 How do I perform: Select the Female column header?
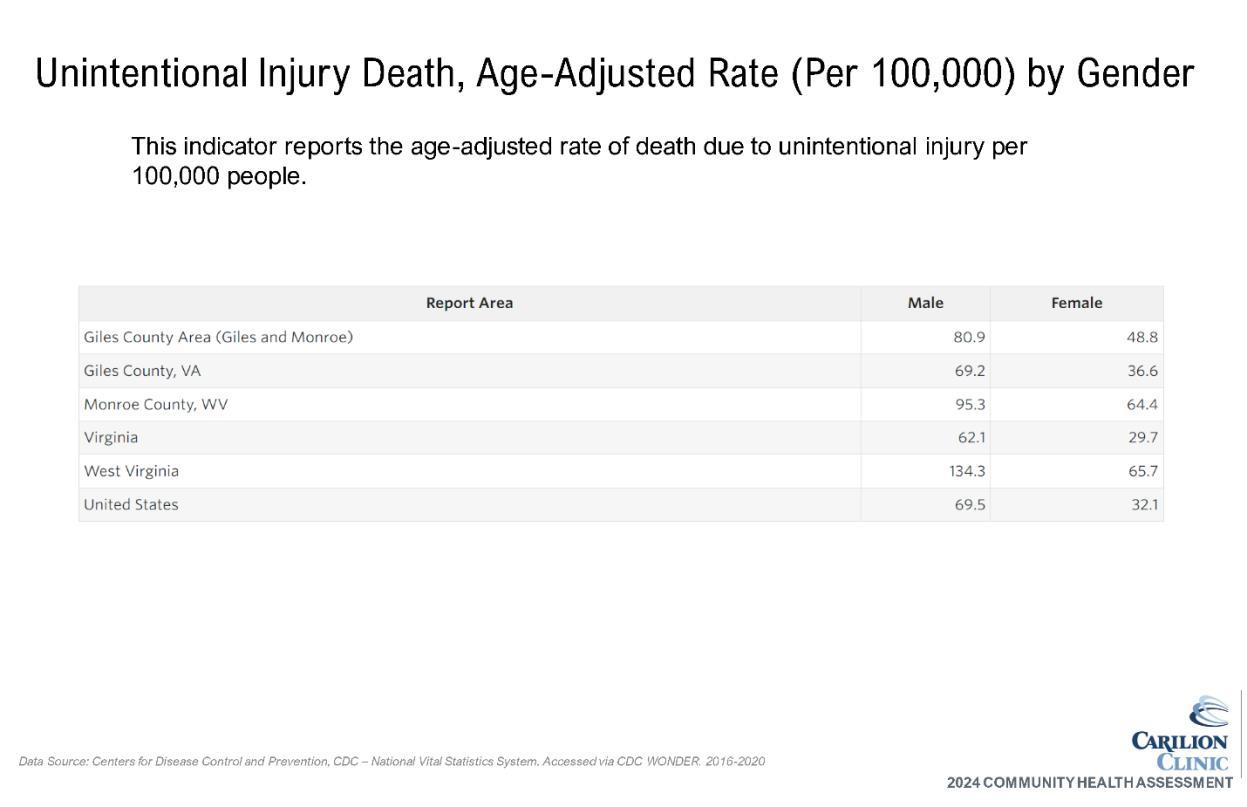(1076, 303)
